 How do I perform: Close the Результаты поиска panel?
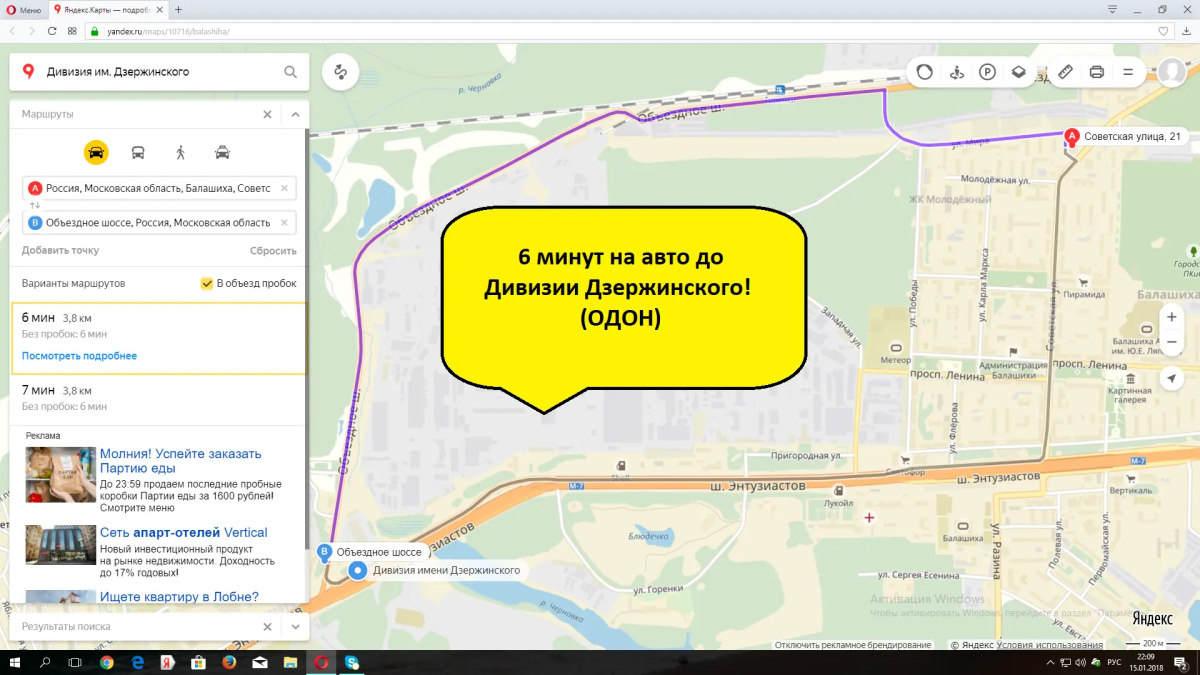(x=267, y=626)
